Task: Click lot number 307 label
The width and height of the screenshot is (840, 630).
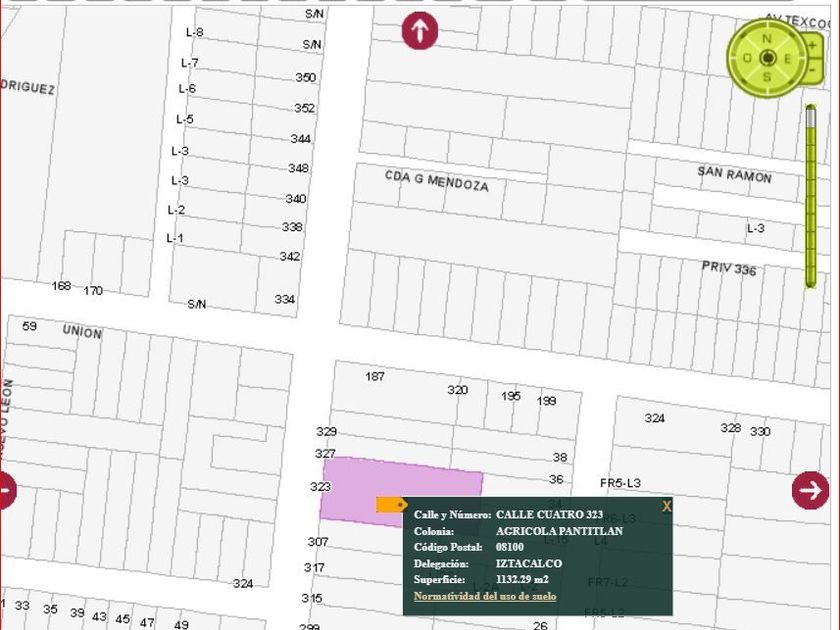Action: click(x=318, y=542)
